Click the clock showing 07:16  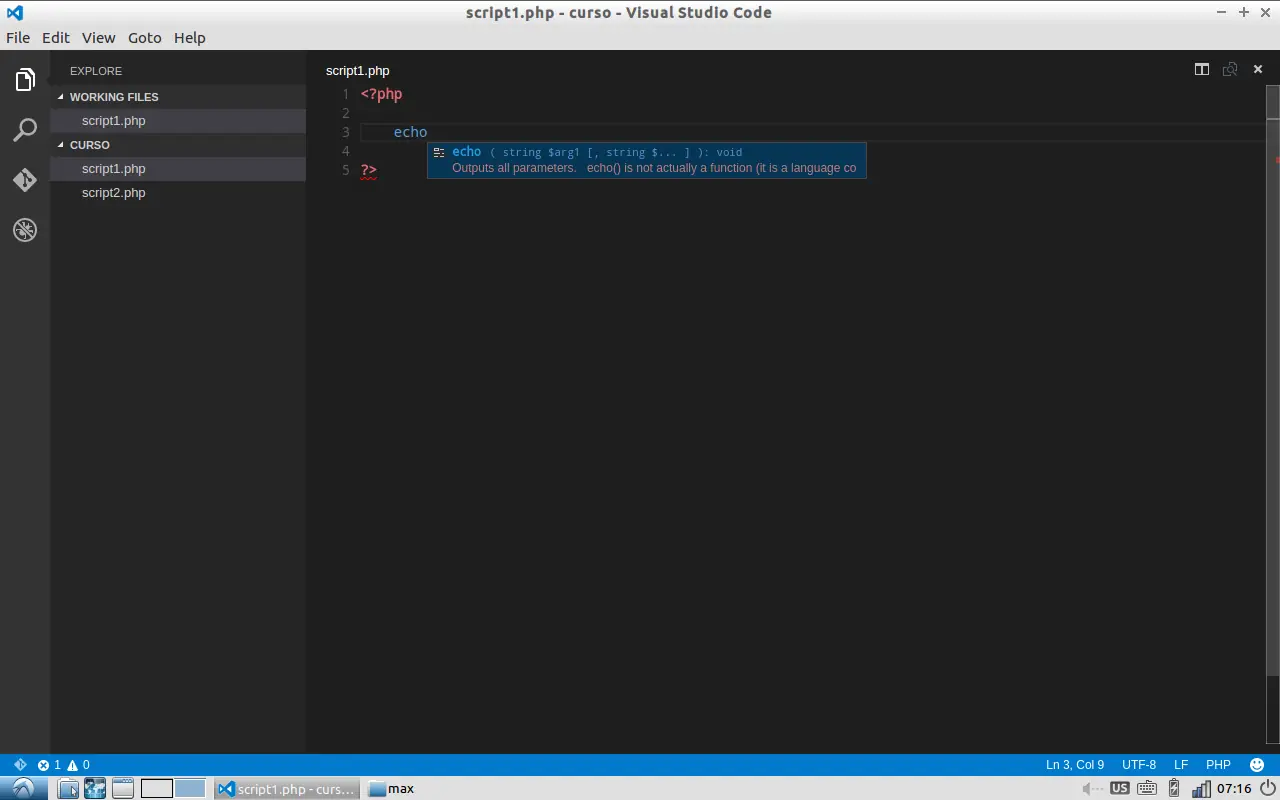(x=1234, y=789)
